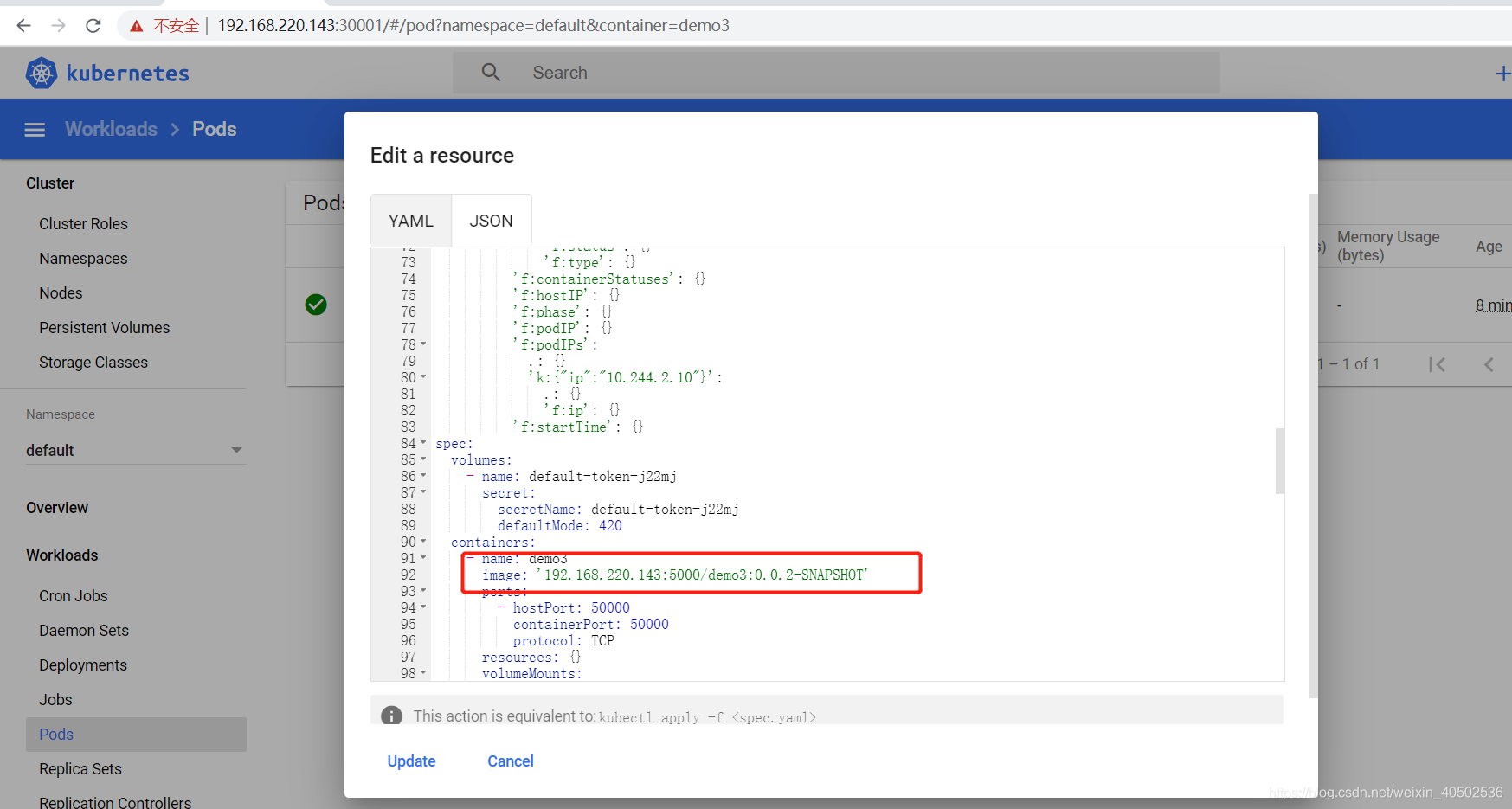Click the Pods breadcrumb
The image size is (1512, 809).
click(214, 129)
